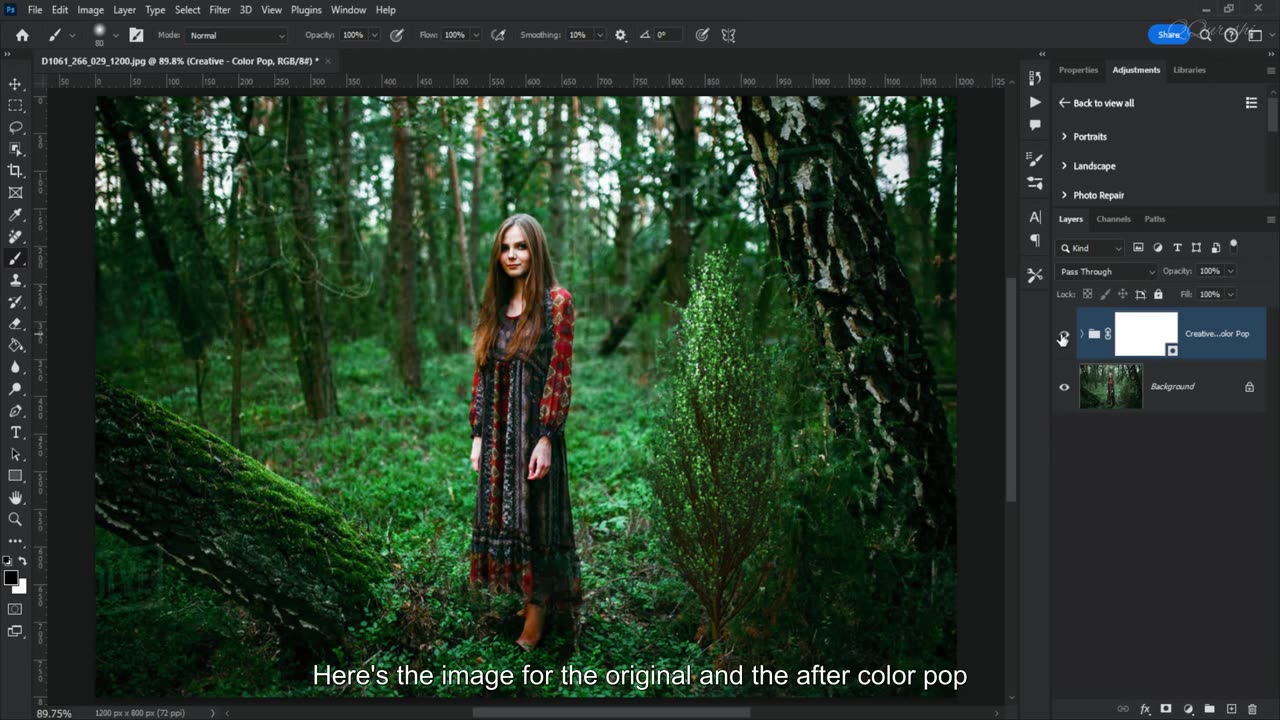Toggle pressure for opacity in options bar

397,35
